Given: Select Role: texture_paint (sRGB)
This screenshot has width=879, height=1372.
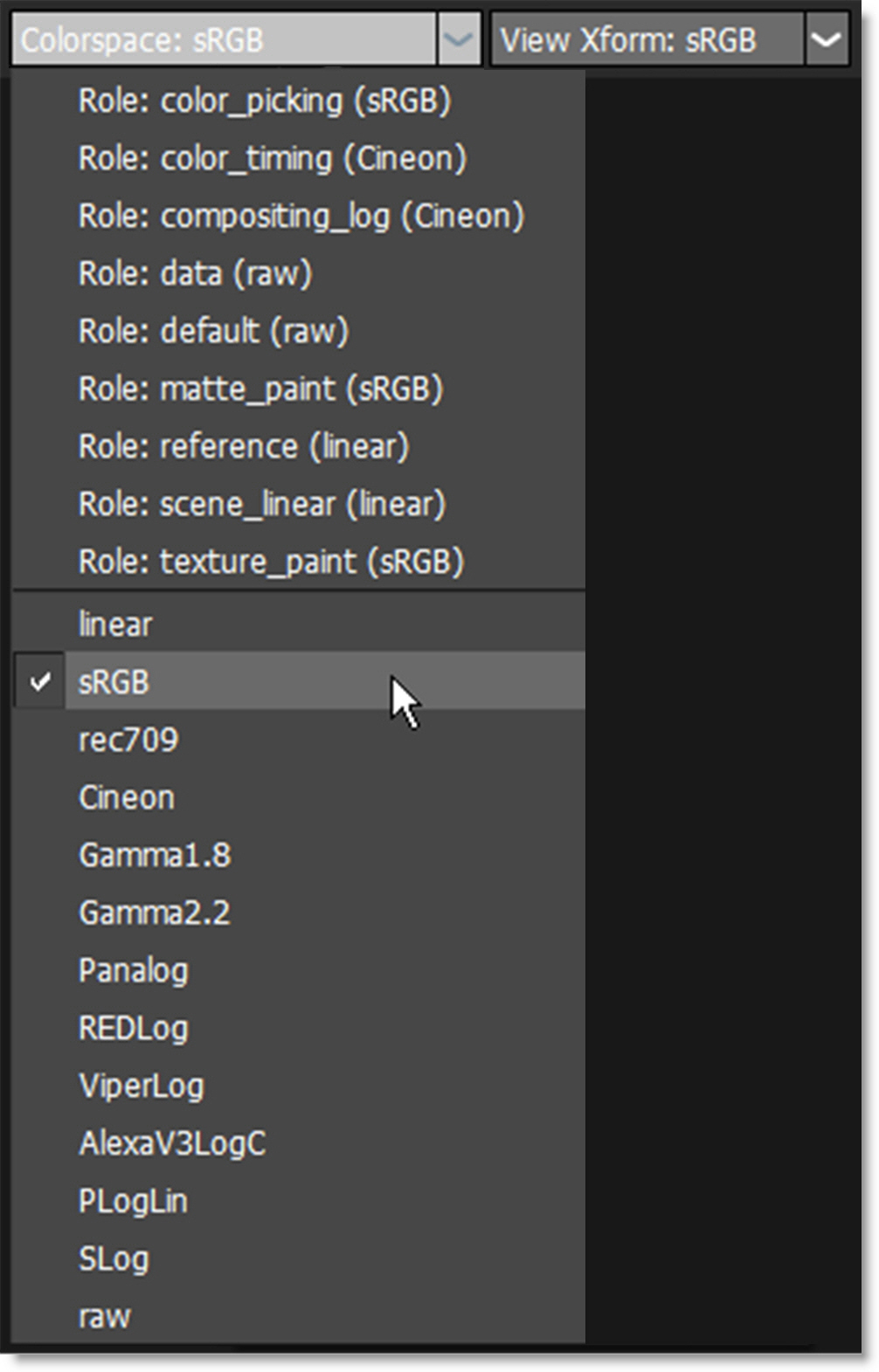Looking at the screenshot, I should click(x=271, y=562).
